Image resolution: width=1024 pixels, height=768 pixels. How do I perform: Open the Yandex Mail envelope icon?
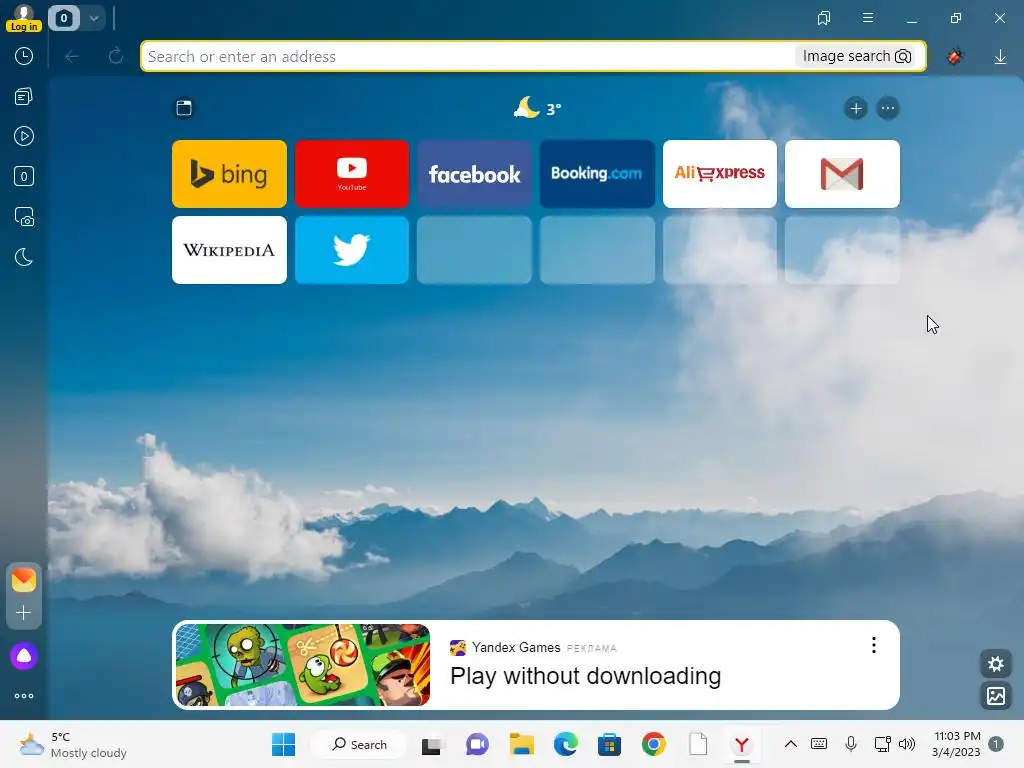[24, 580]
